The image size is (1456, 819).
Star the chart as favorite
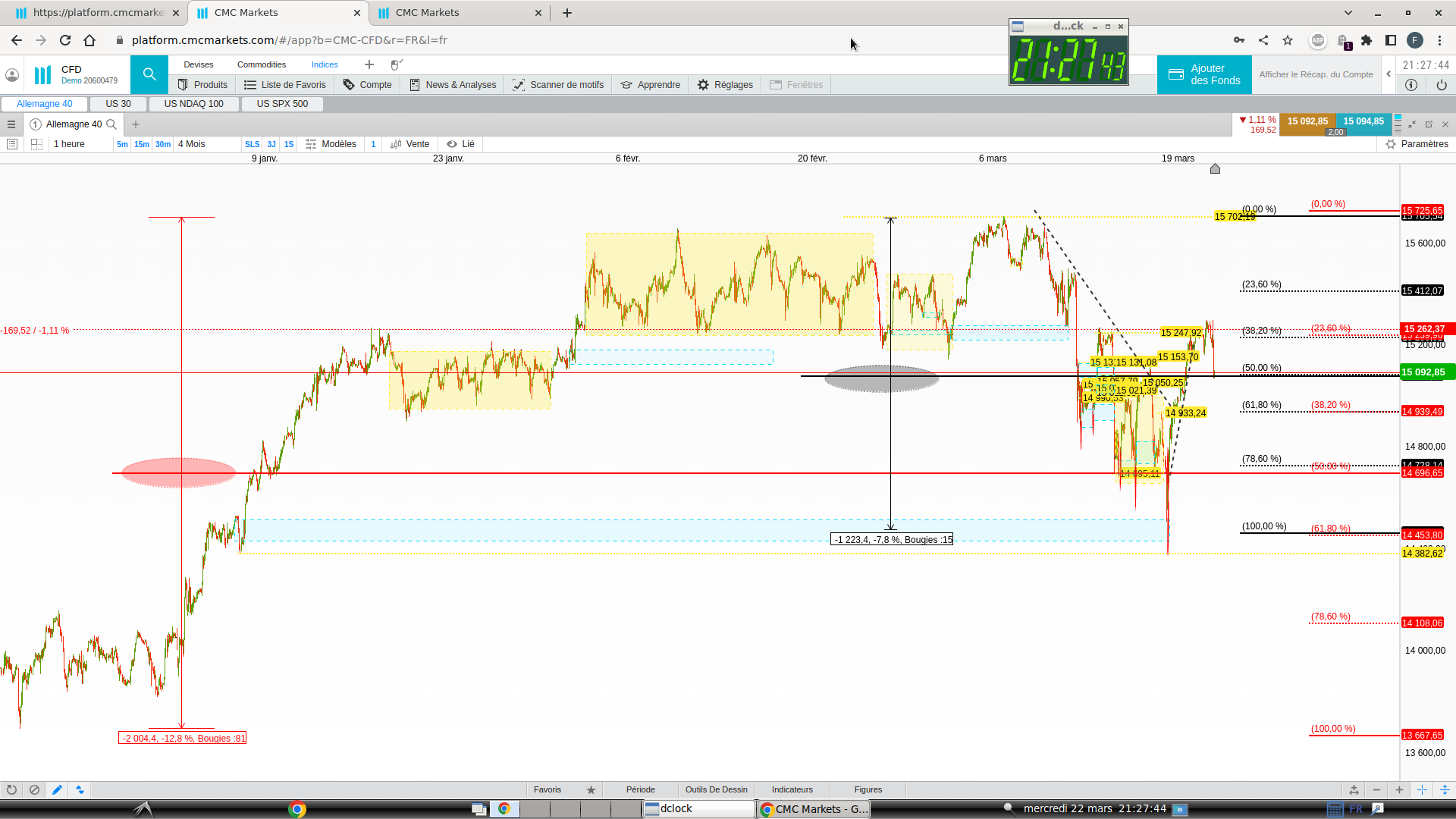591,789
